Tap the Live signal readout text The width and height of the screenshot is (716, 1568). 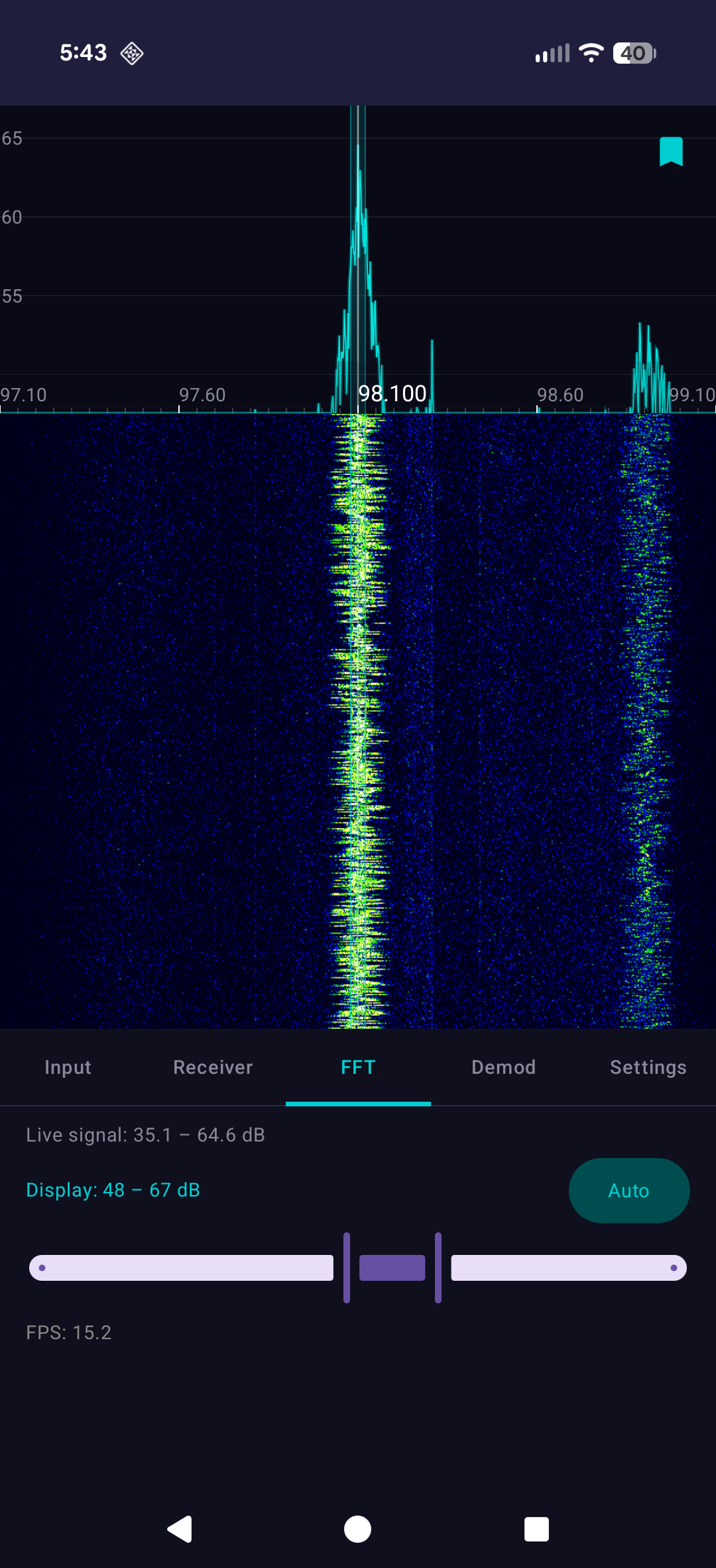point(145,1135)
